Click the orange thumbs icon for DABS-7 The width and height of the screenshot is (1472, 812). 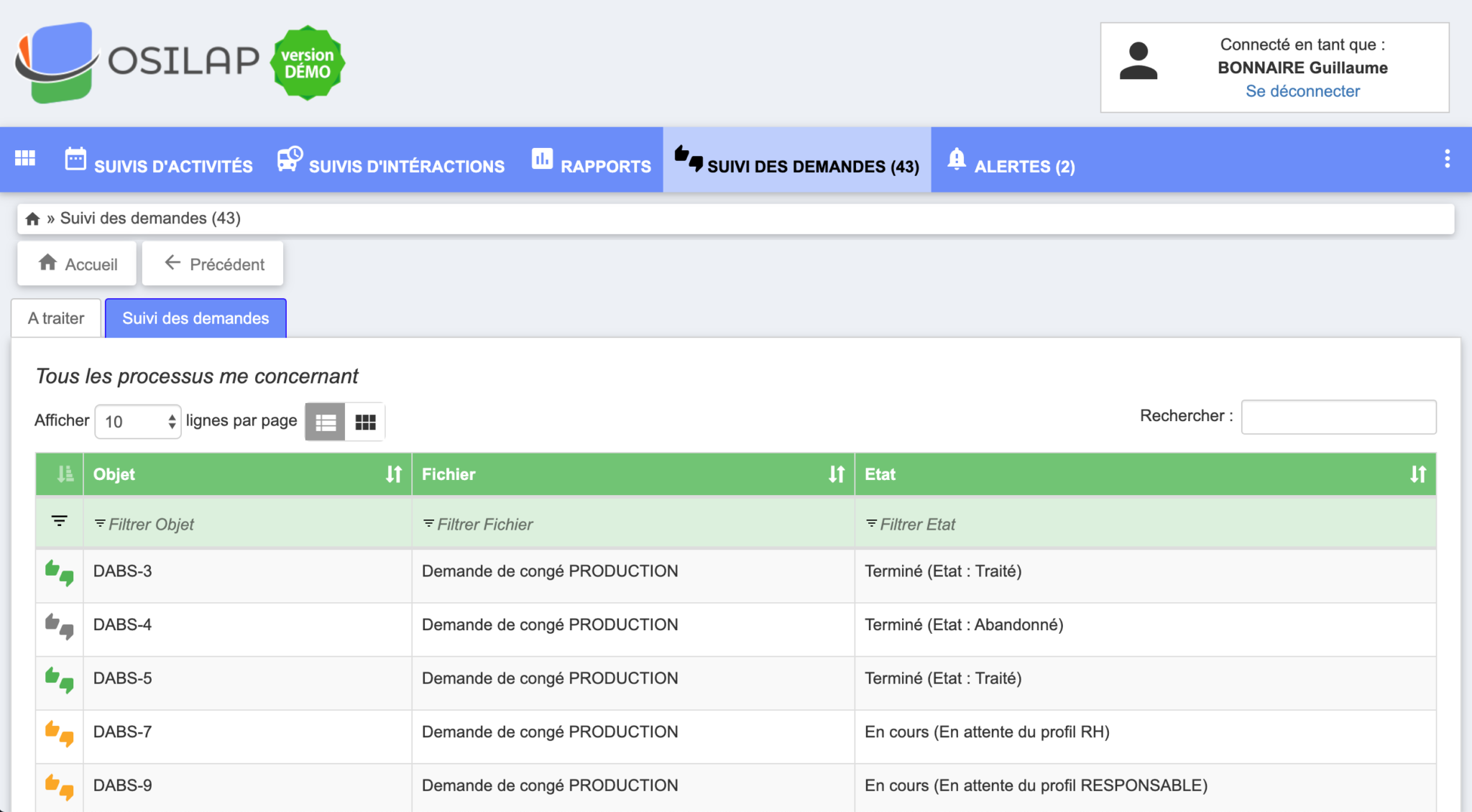tap(60, 734)
